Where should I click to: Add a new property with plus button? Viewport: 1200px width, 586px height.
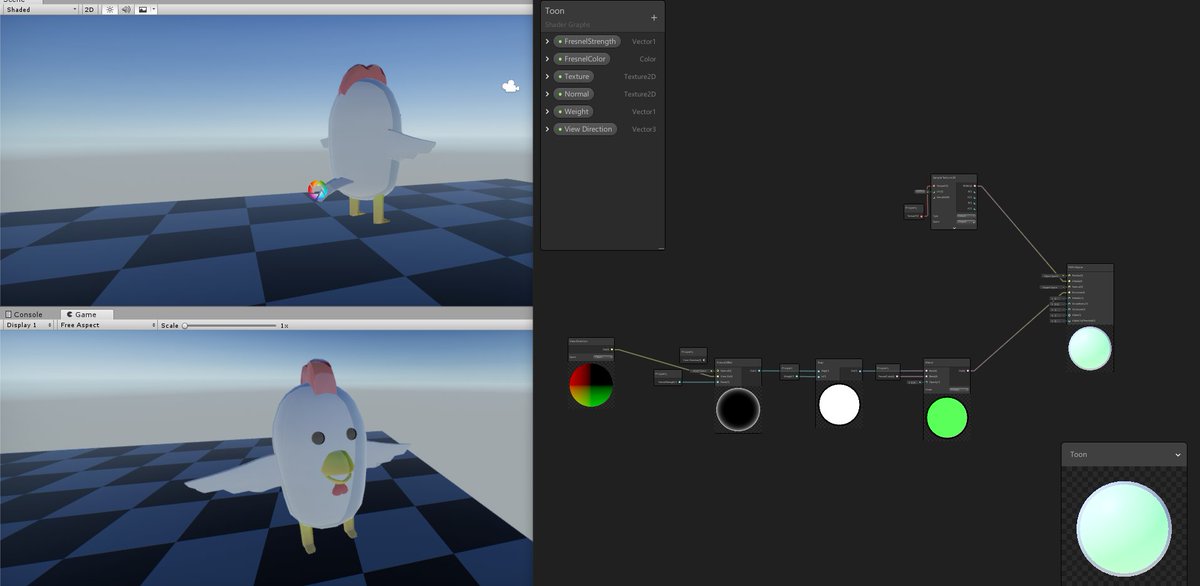pos(654,17)
